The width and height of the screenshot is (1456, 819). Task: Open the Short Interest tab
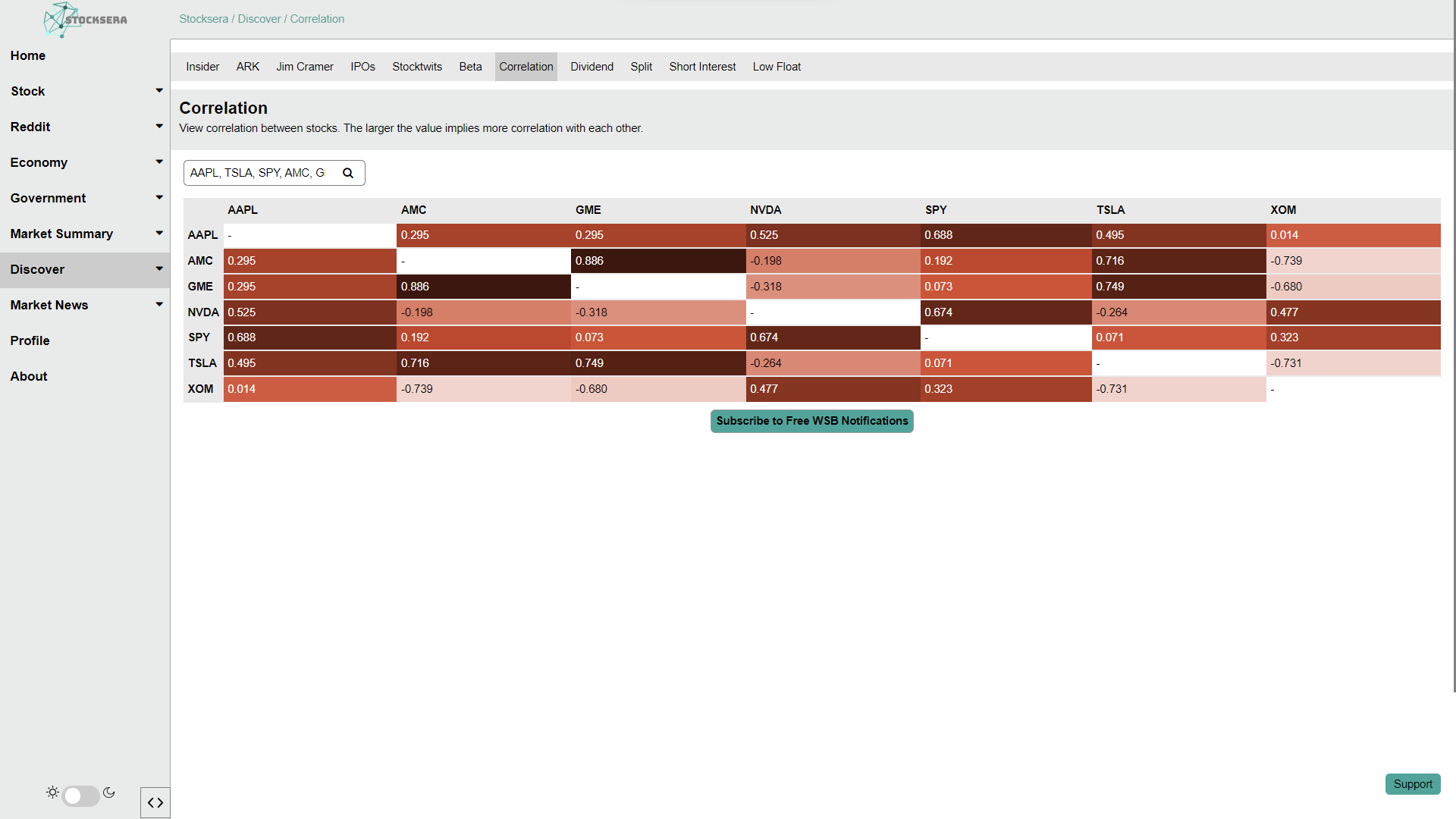[x=702, y=67]
